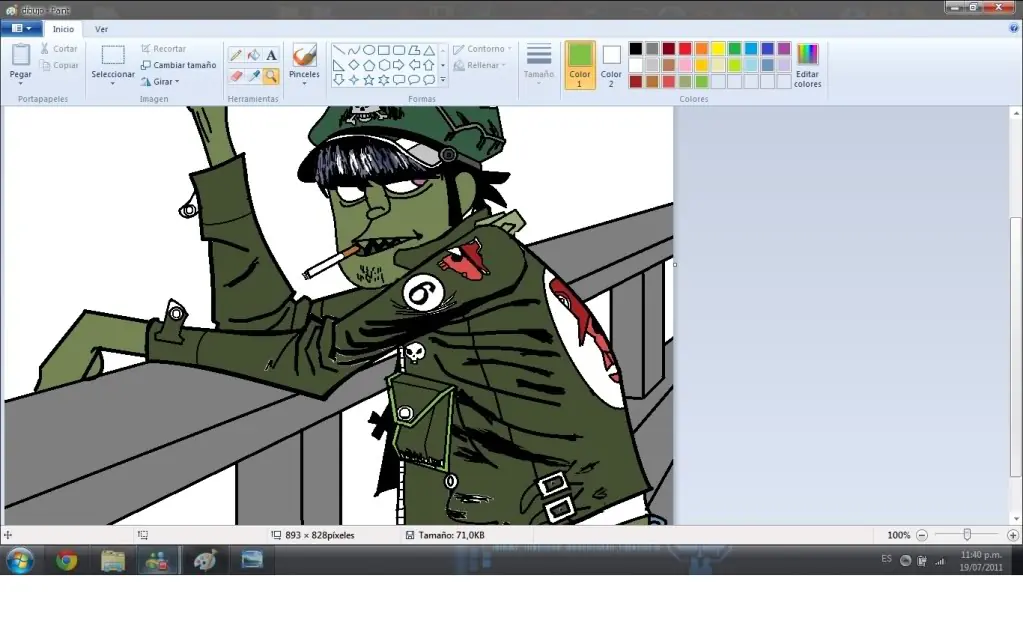Select the Fill with color bucket tool
This screenshot has height=620, width=1023.
[x=253, y=55]
